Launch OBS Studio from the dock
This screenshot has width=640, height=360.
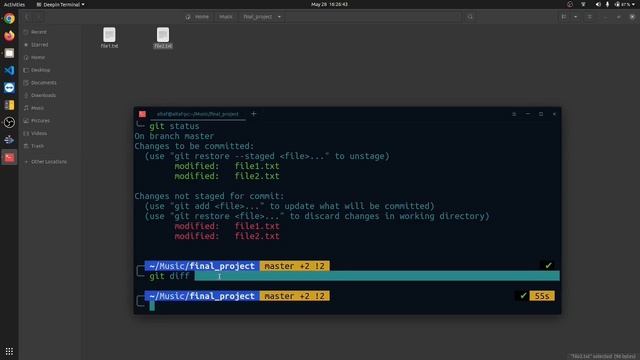9,122
